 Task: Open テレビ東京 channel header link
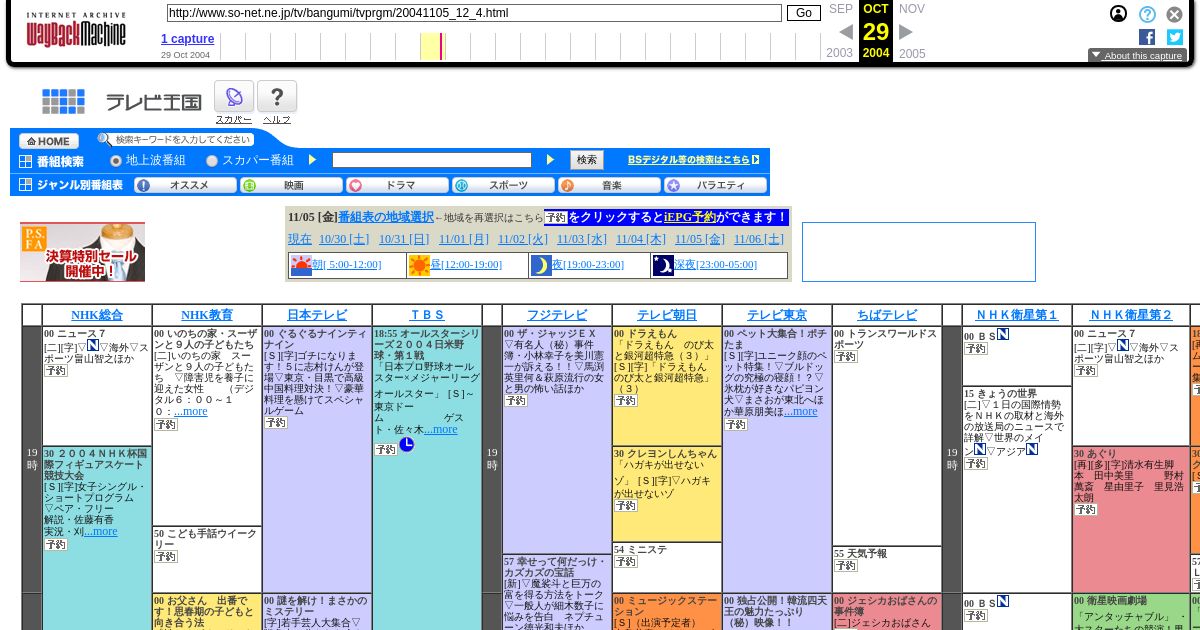pos(777,315)
